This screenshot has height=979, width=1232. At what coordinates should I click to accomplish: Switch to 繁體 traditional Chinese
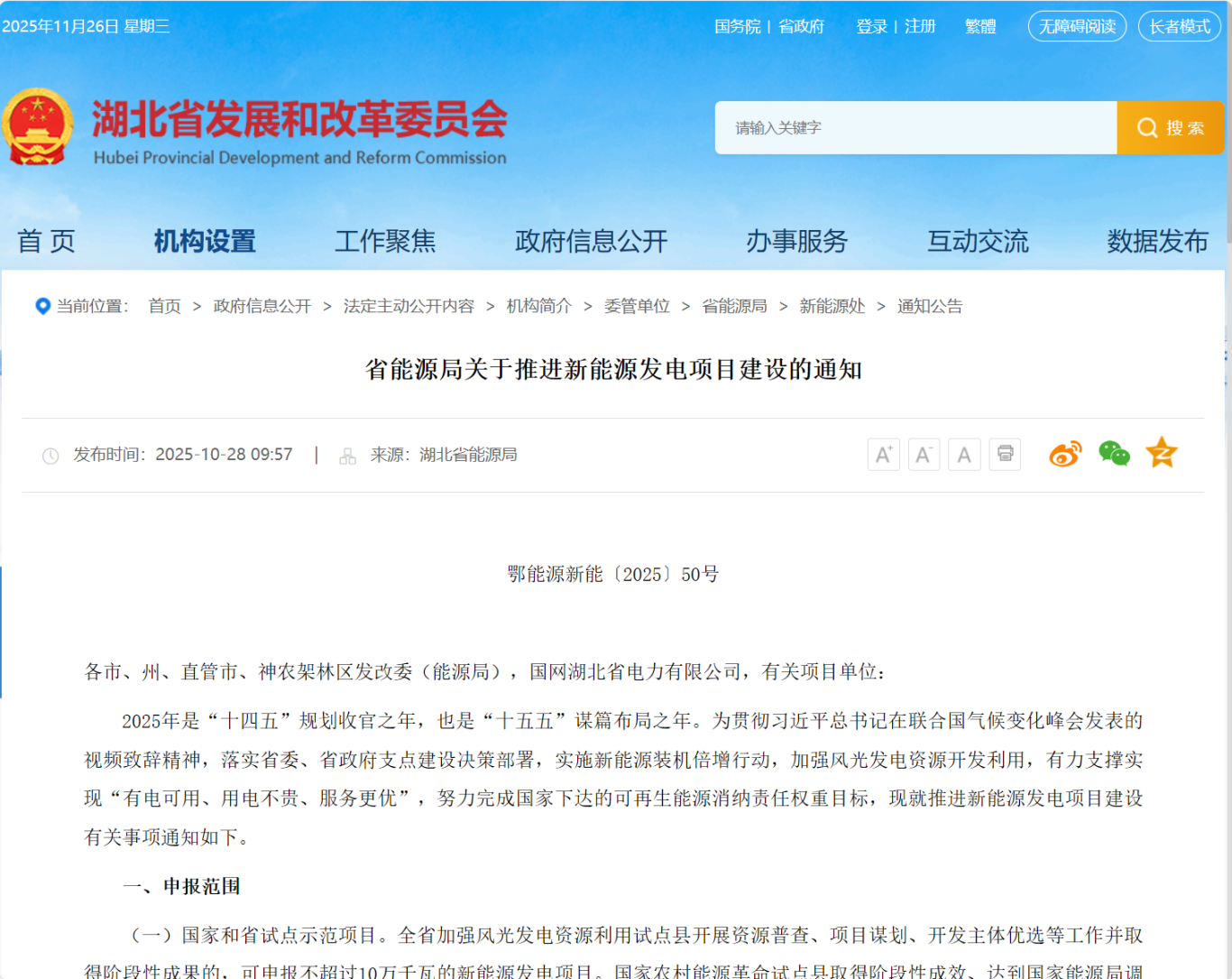[980, 26]
